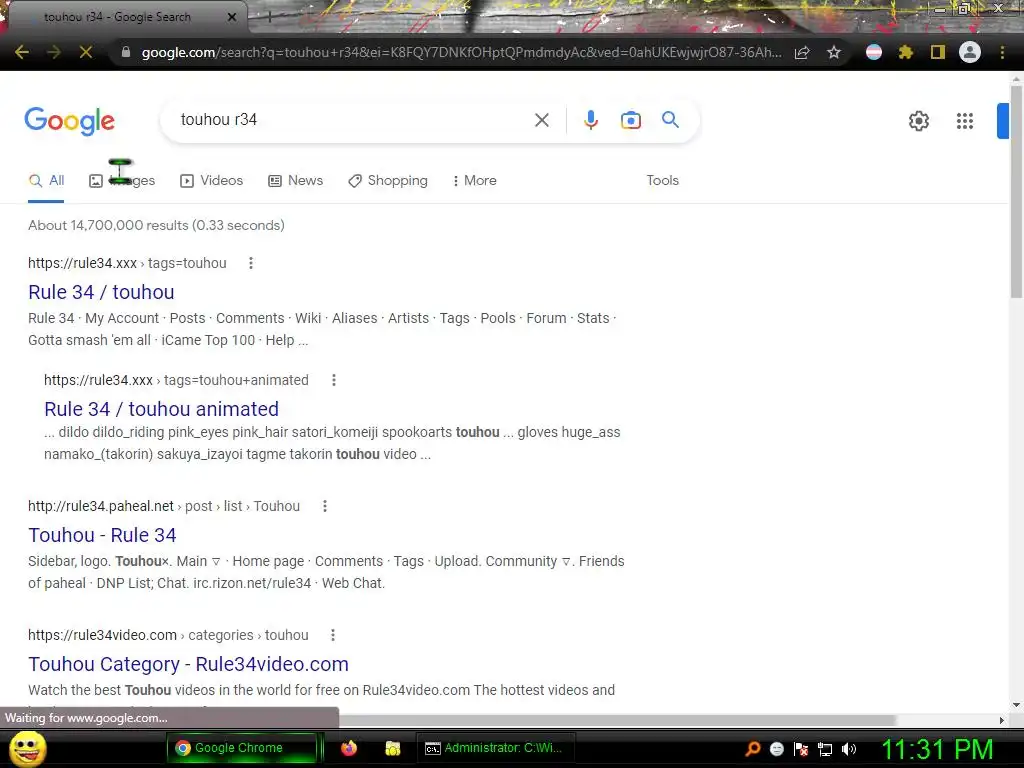Open the smiley face start button
Screen dimensions: 1024x768
28,748
